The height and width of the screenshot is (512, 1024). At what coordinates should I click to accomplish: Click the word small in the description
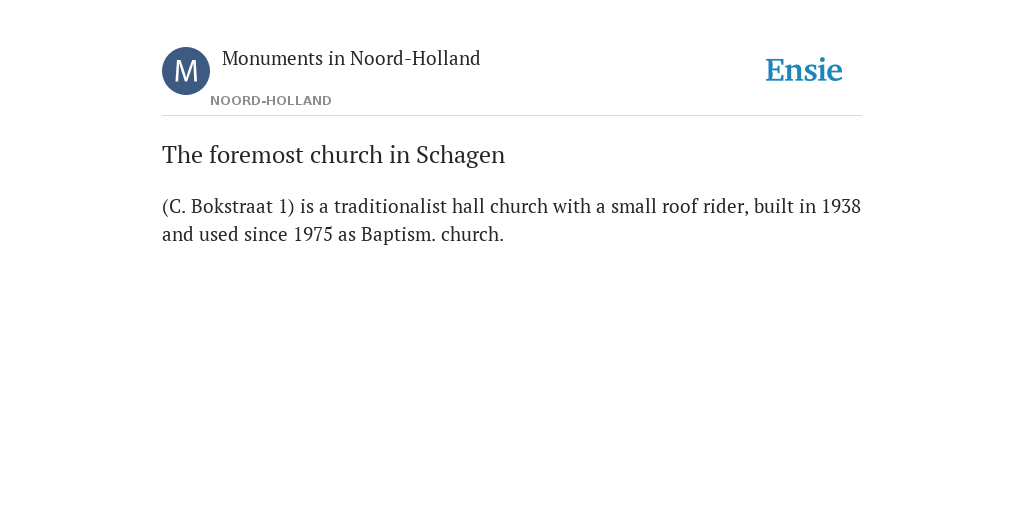tap(633, 206)
